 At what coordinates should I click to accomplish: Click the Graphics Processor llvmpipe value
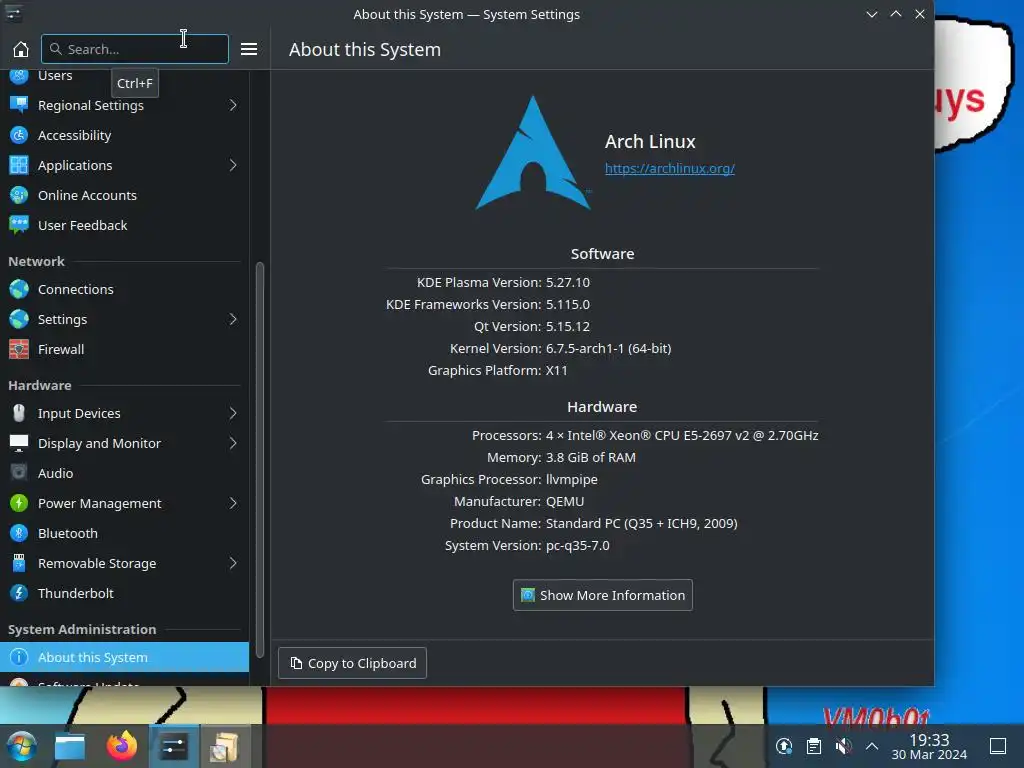point(571,480)
